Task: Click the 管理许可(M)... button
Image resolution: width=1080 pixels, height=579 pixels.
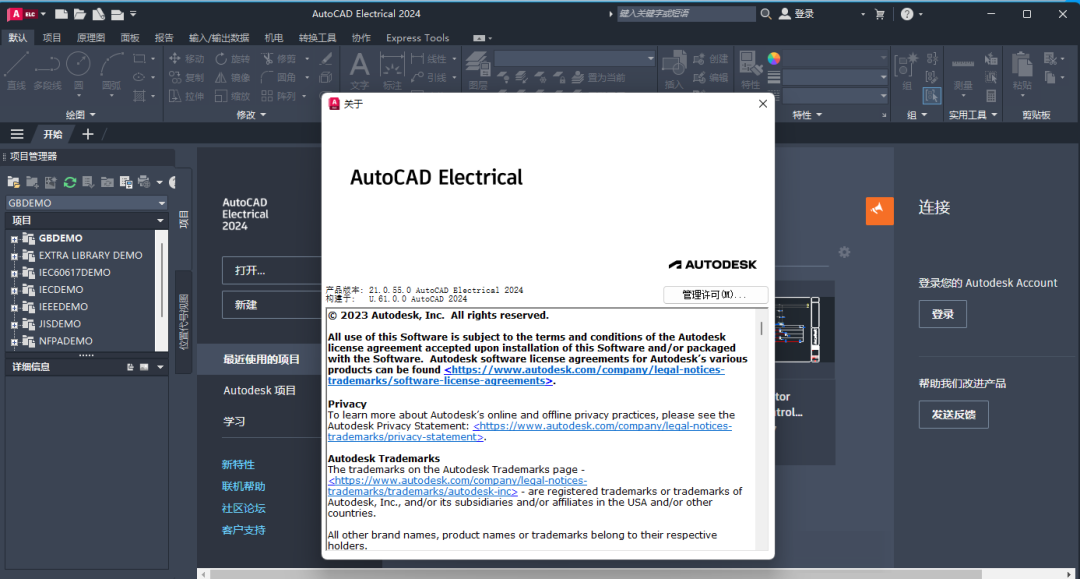Action: [715, 295]
